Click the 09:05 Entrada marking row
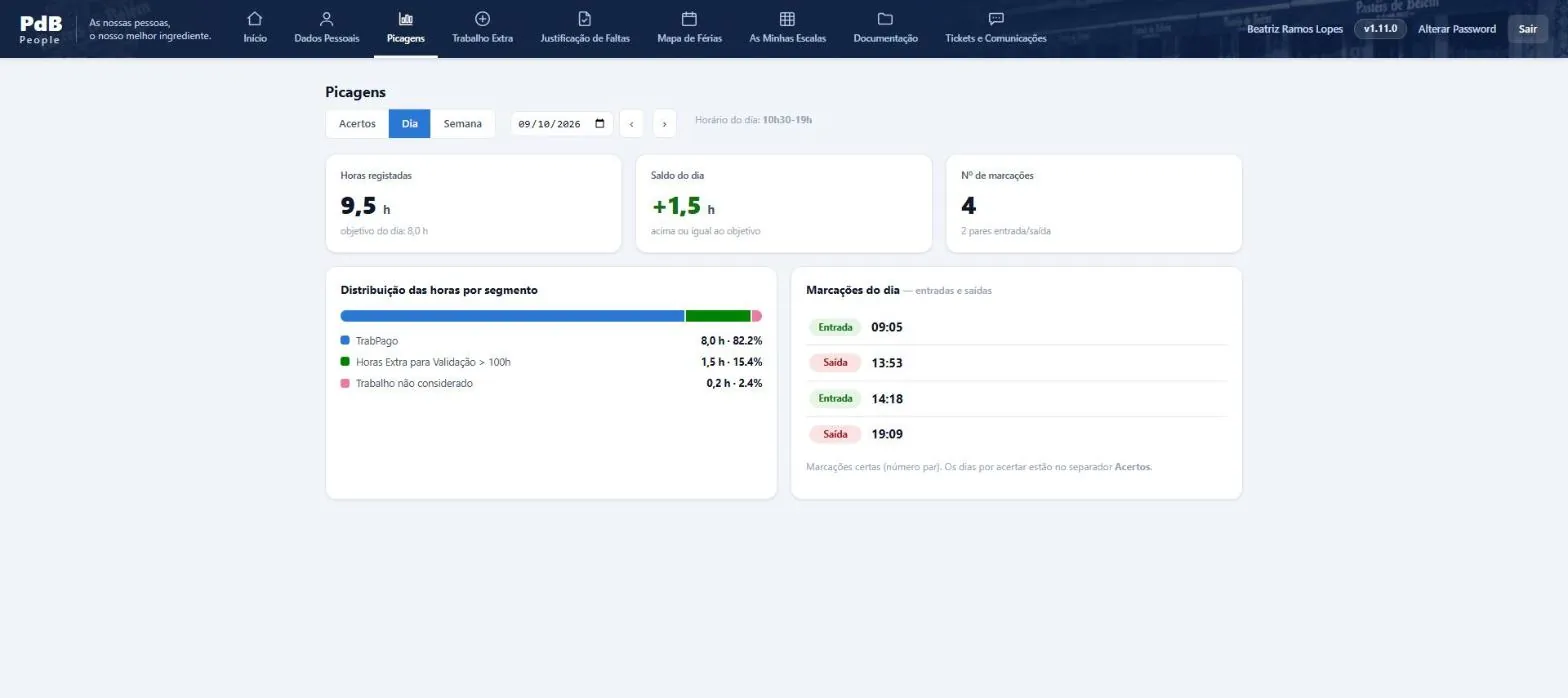This screenshot has width=1568, height=698. point(1016,327)
